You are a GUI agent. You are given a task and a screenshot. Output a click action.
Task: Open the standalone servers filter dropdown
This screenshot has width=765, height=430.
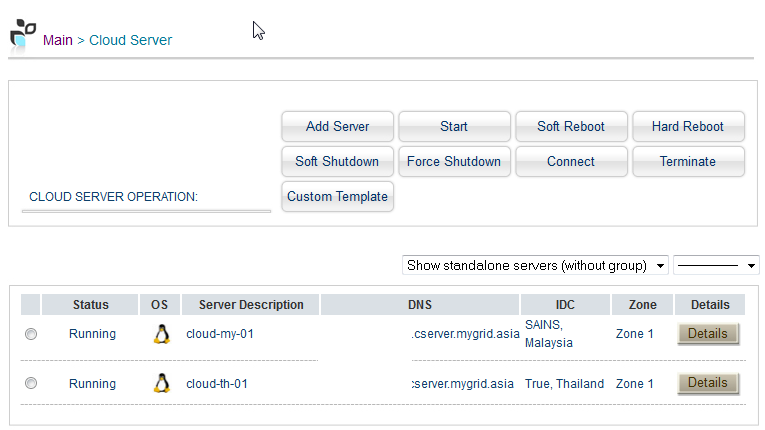point(536,266)
